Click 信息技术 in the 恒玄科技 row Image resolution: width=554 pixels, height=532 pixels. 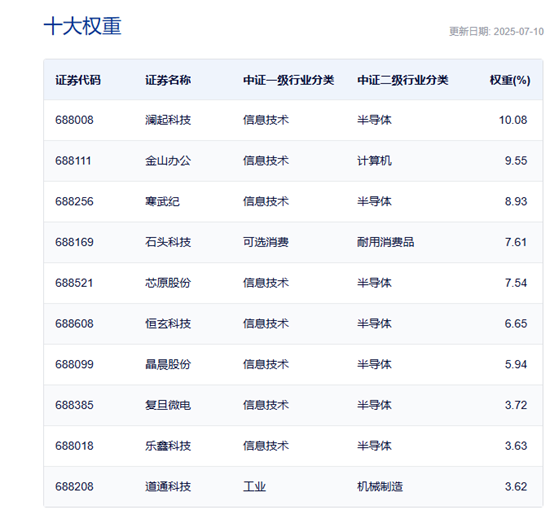266,324
